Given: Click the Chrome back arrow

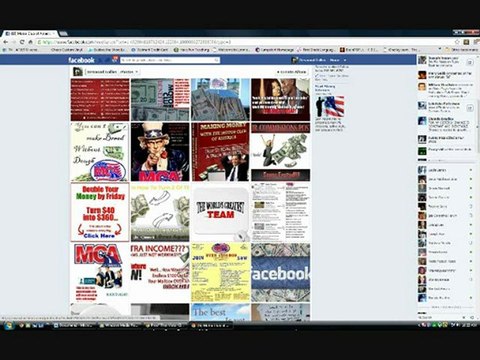Looking at the screenshot, I should pyautogui.click(x=6, y=42).
